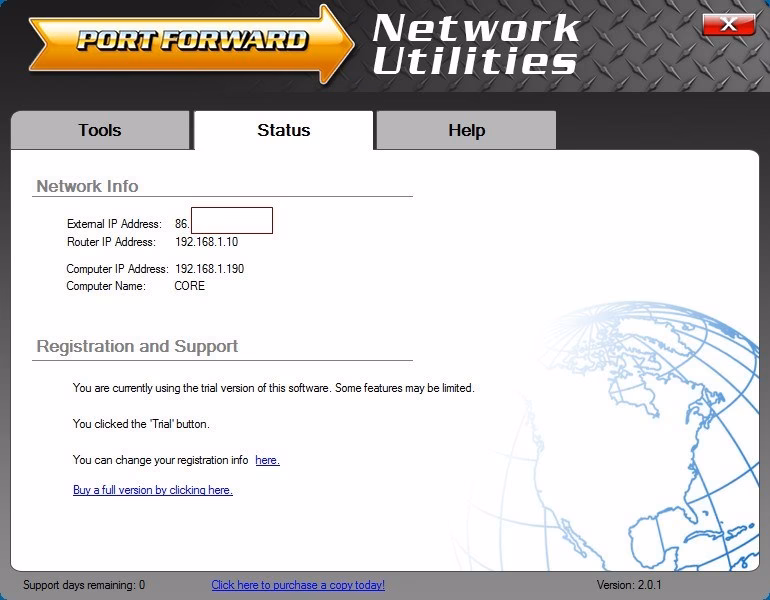The height and width of the screenshot is (600, 770).
Task: Click the 'Network Utilities' title text
Action: (475, 44)
